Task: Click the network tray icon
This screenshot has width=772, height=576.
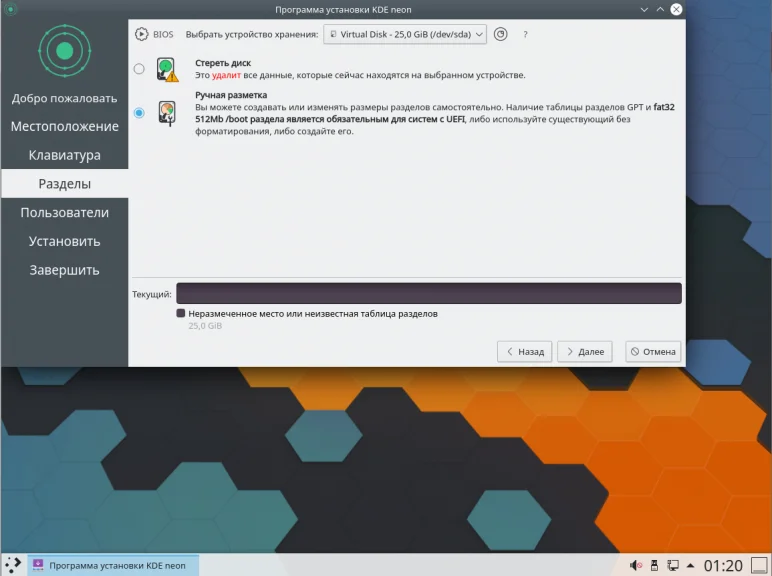Action: pos(673,565)
